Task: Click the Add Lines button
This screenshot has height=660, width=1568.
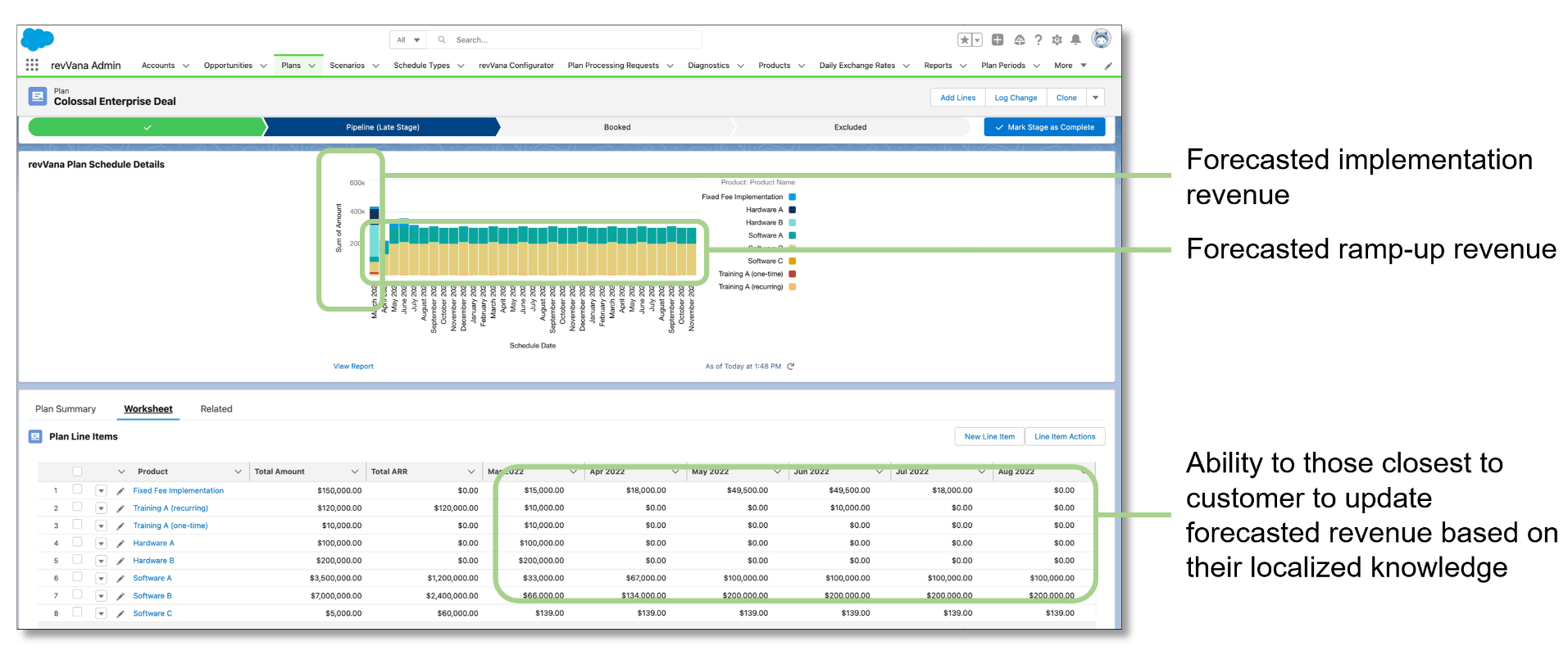Action: [x=958, y=98]
